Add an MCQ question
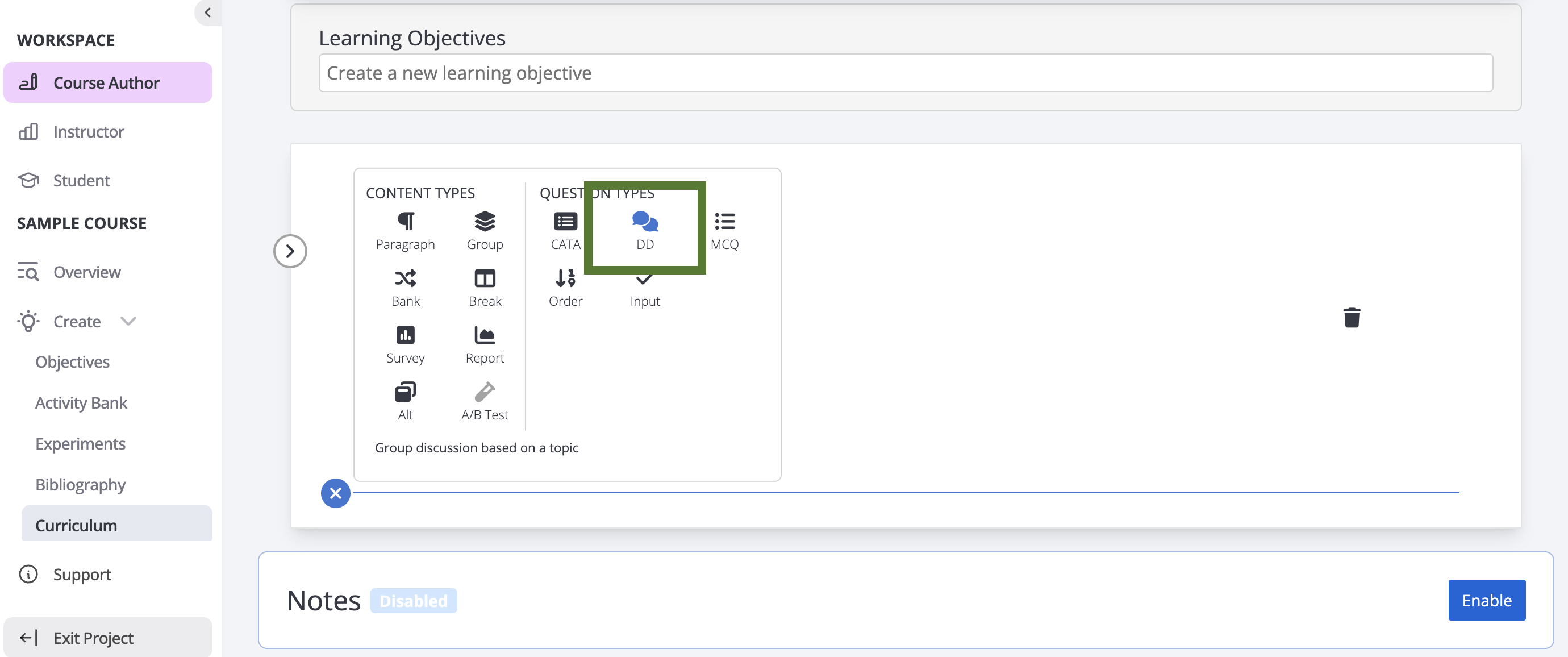This screenshot has height=657, width=1568. (724, 230)
